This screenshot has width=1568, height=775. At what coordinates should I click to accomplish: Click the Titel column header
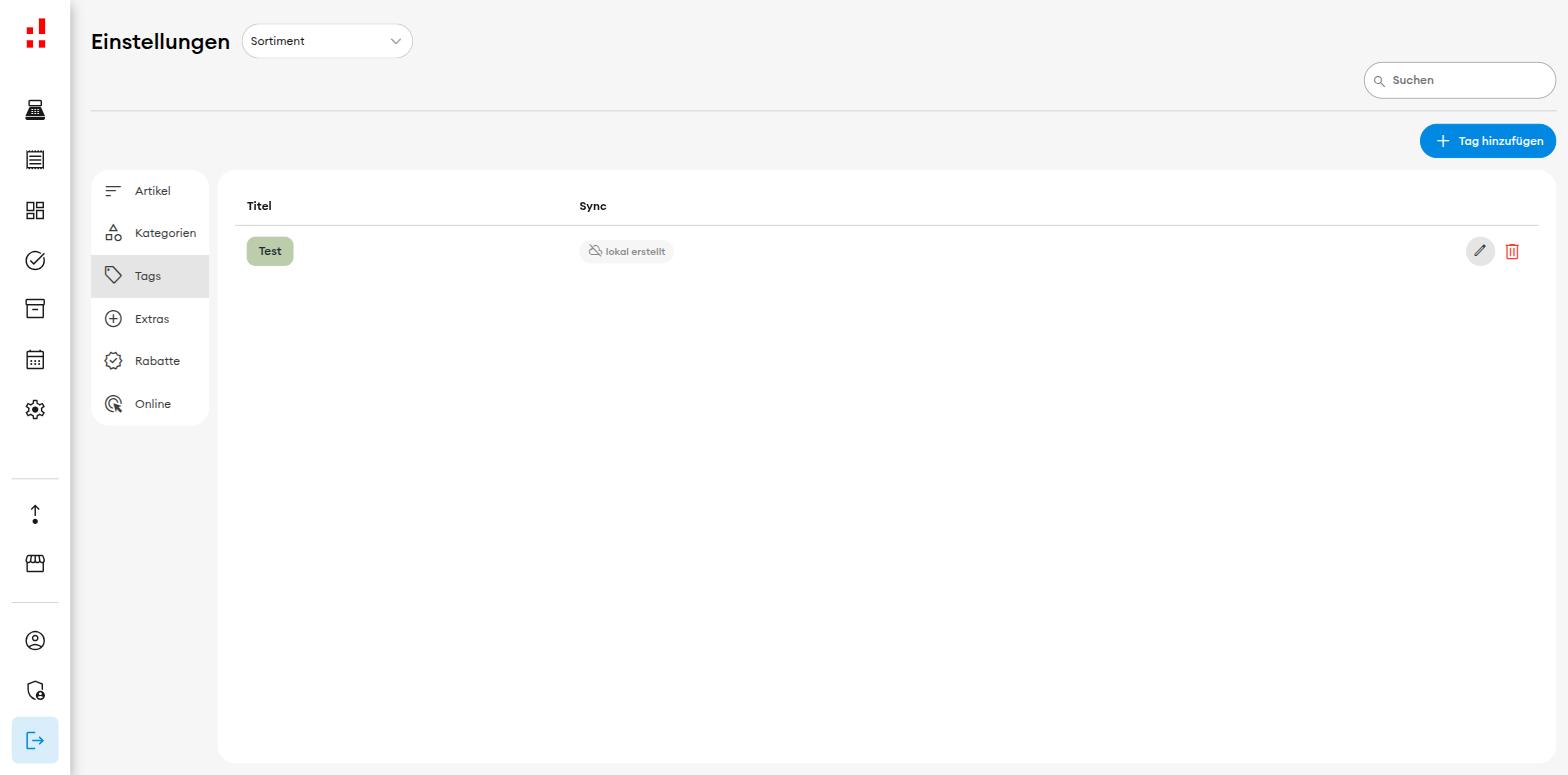pos(259,206)
